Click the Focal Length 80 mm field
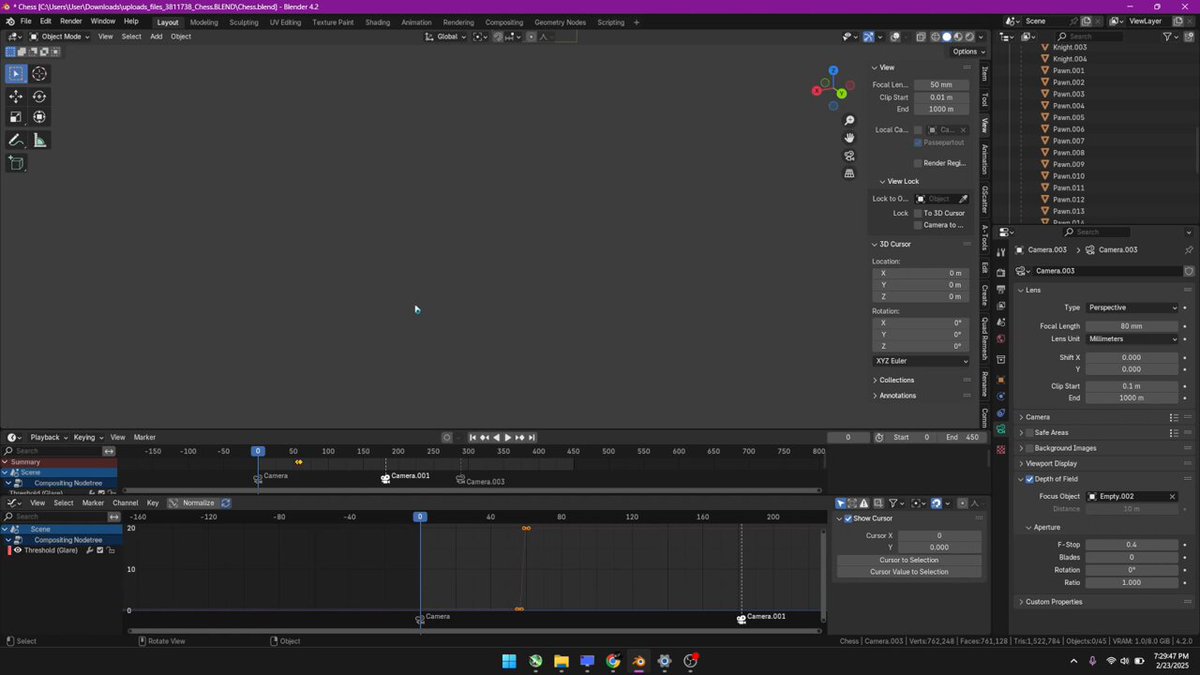This screenshot has height=675, width=1200. (1132, 326)
